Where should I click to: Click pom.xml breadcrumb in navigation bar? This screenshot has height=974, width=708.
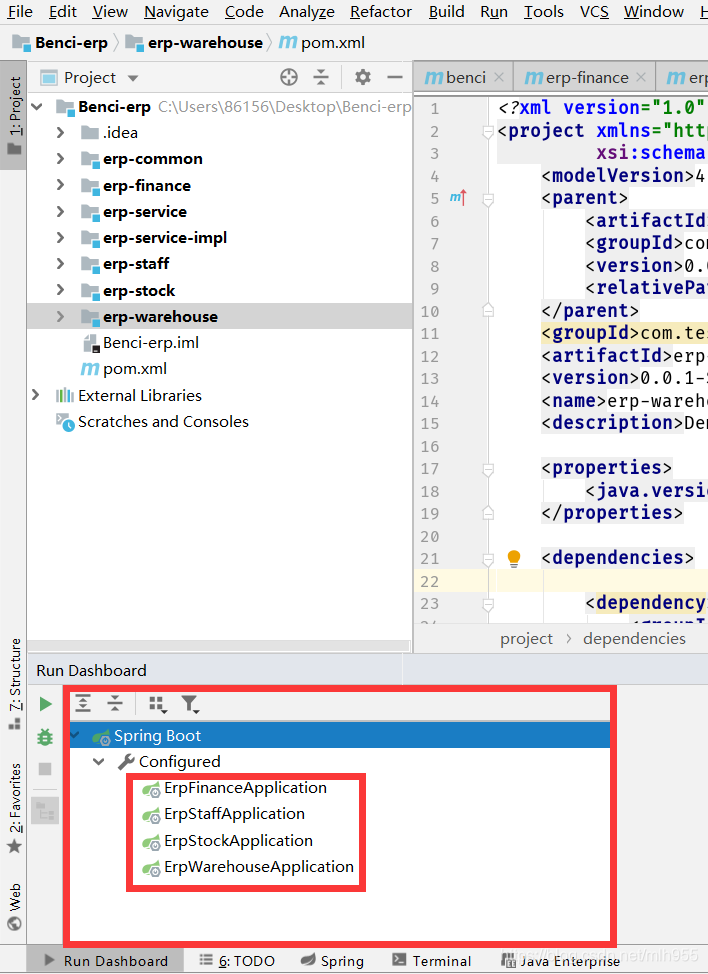tap(322, 43)
